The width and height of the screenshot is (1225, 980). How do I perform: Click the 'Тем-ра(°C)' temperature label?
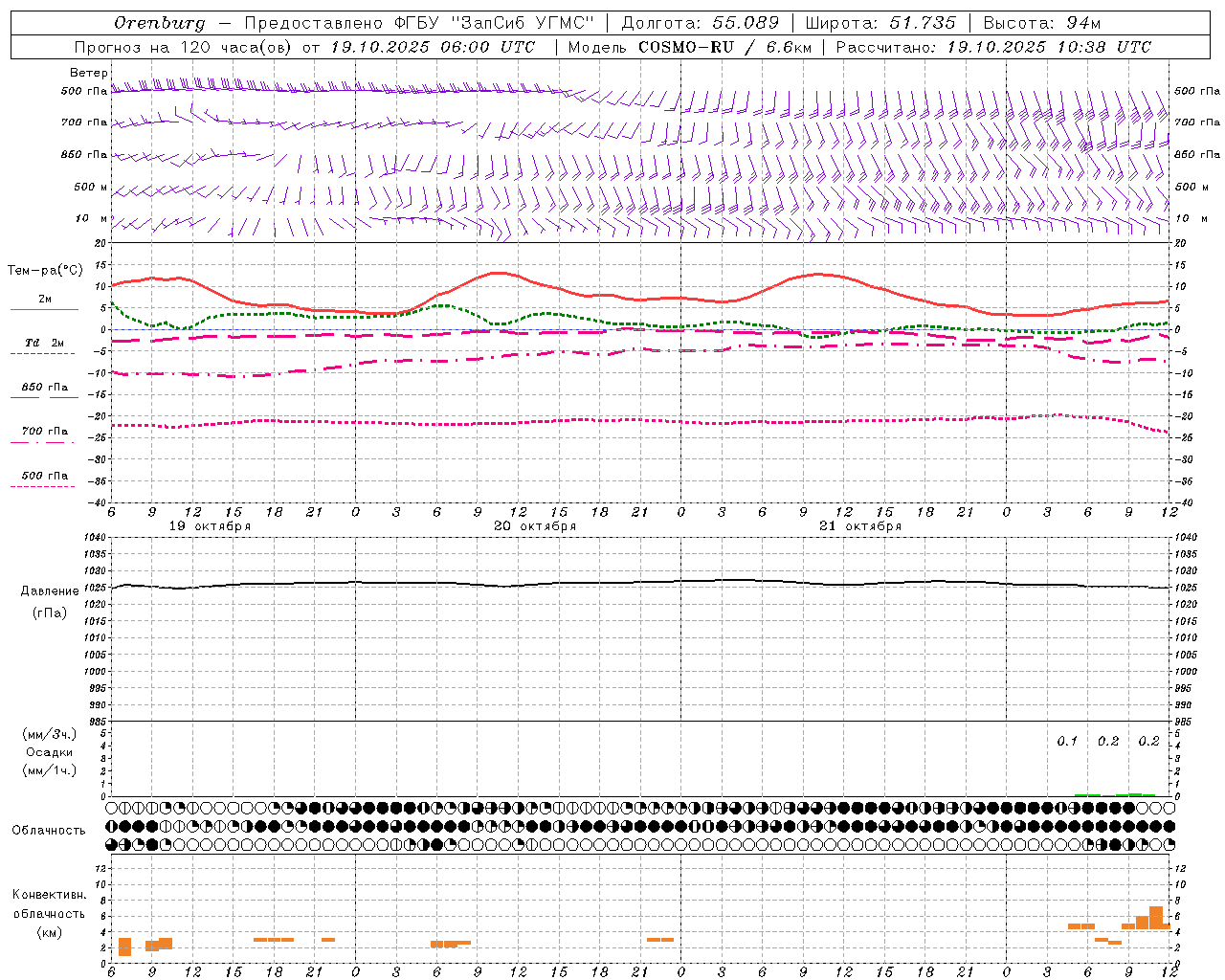(45, 271)
